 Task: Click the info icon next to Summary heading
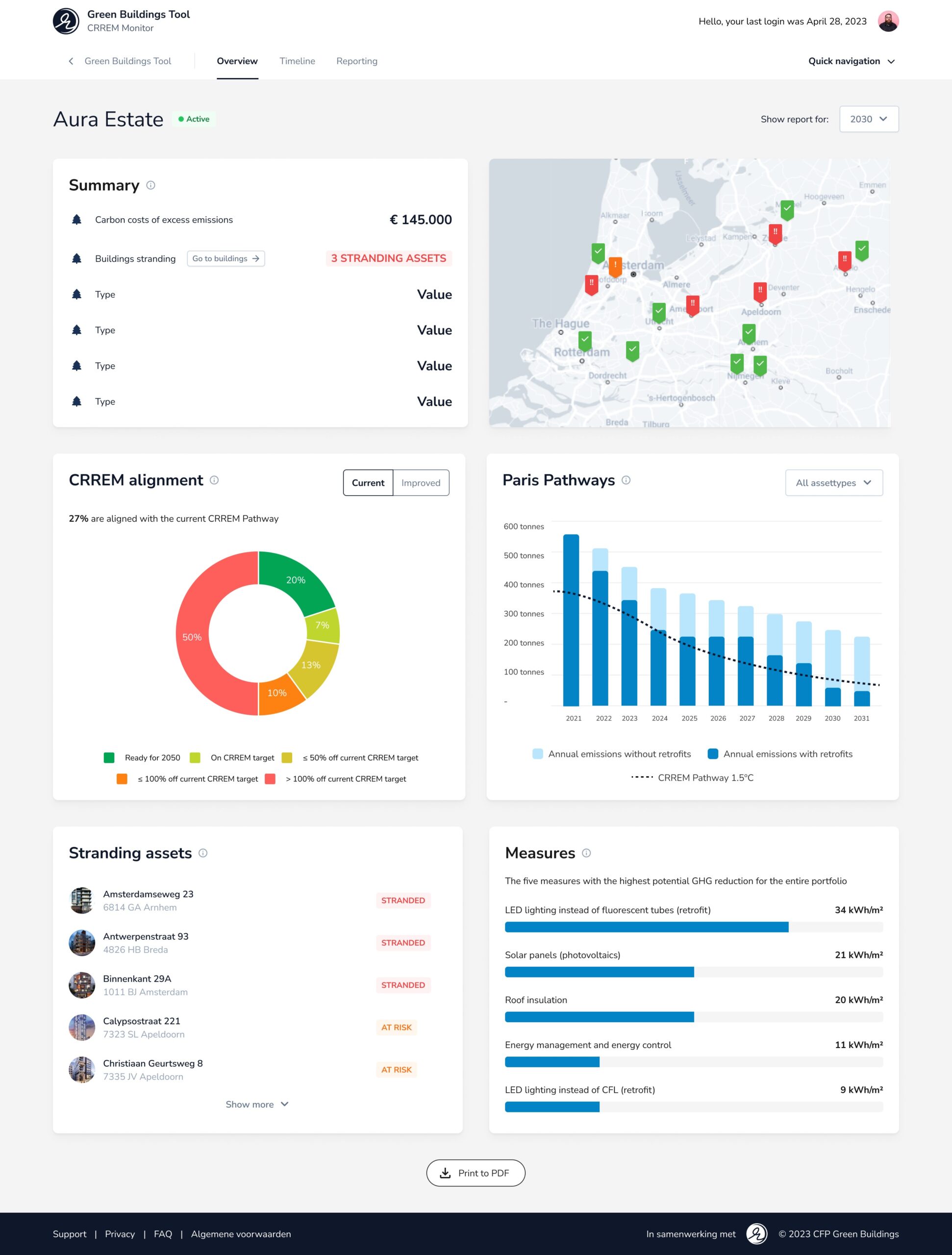[x=150, y=185]
